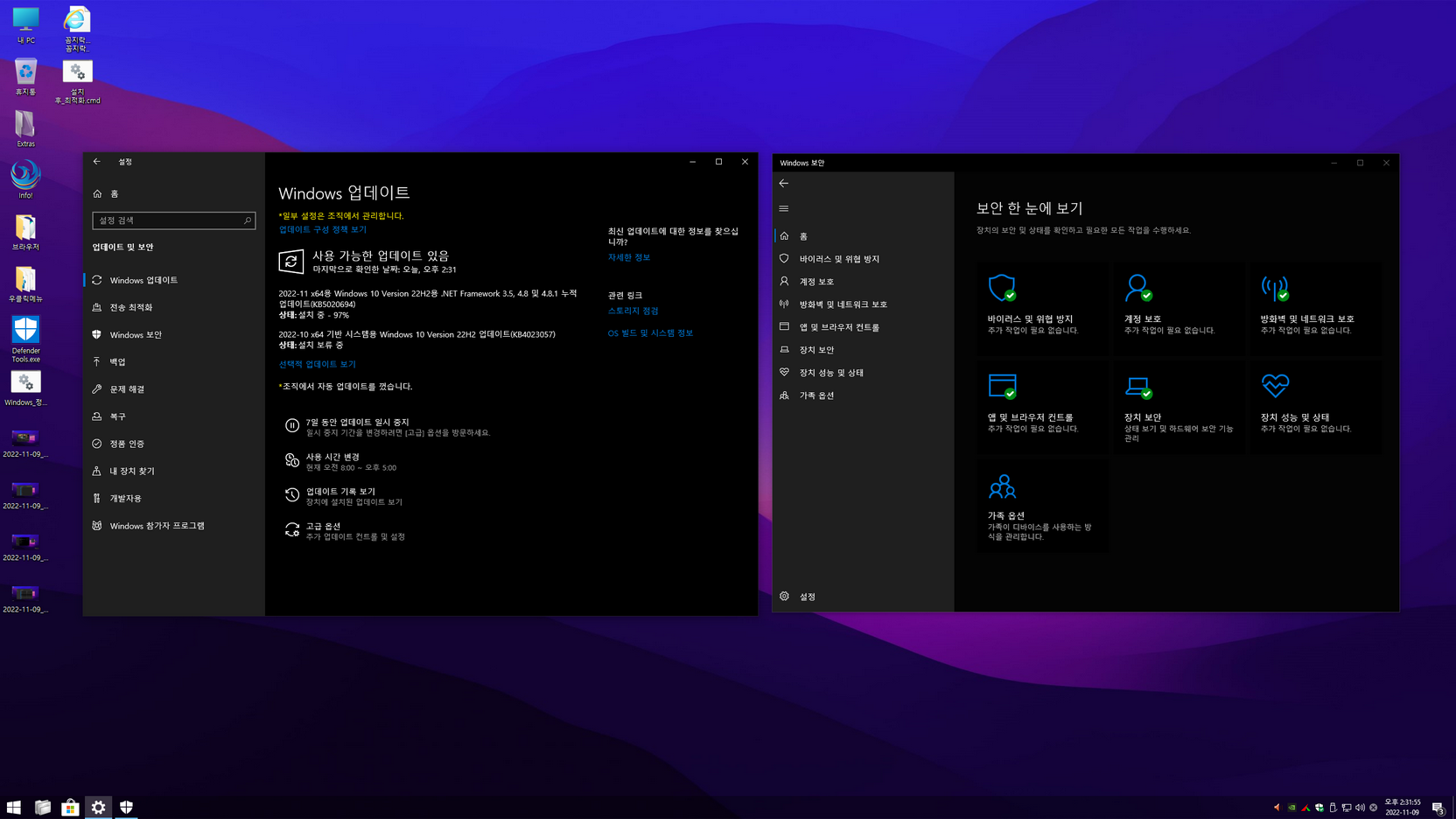Select 홈 in Windows 보안 sidebar
1456x819 pixels.
coord(864,236)
